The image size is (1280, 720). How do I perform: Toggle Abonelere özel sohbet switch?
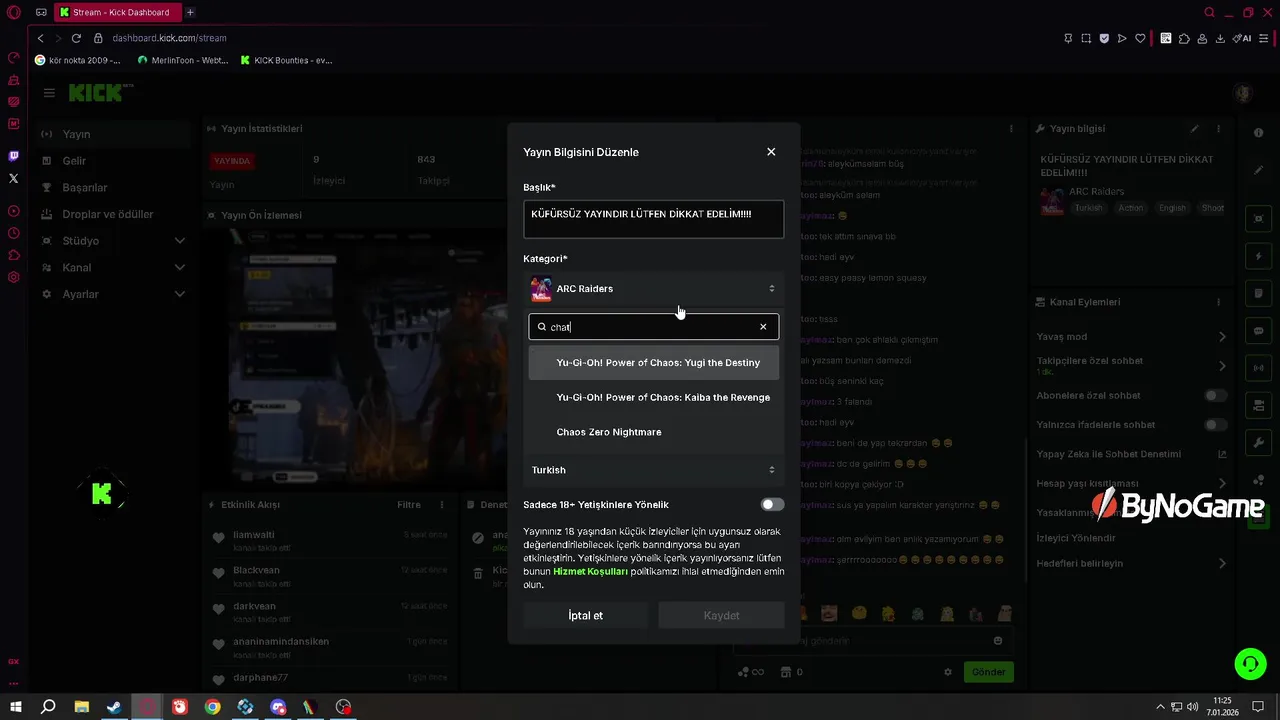coord(1215,396)
